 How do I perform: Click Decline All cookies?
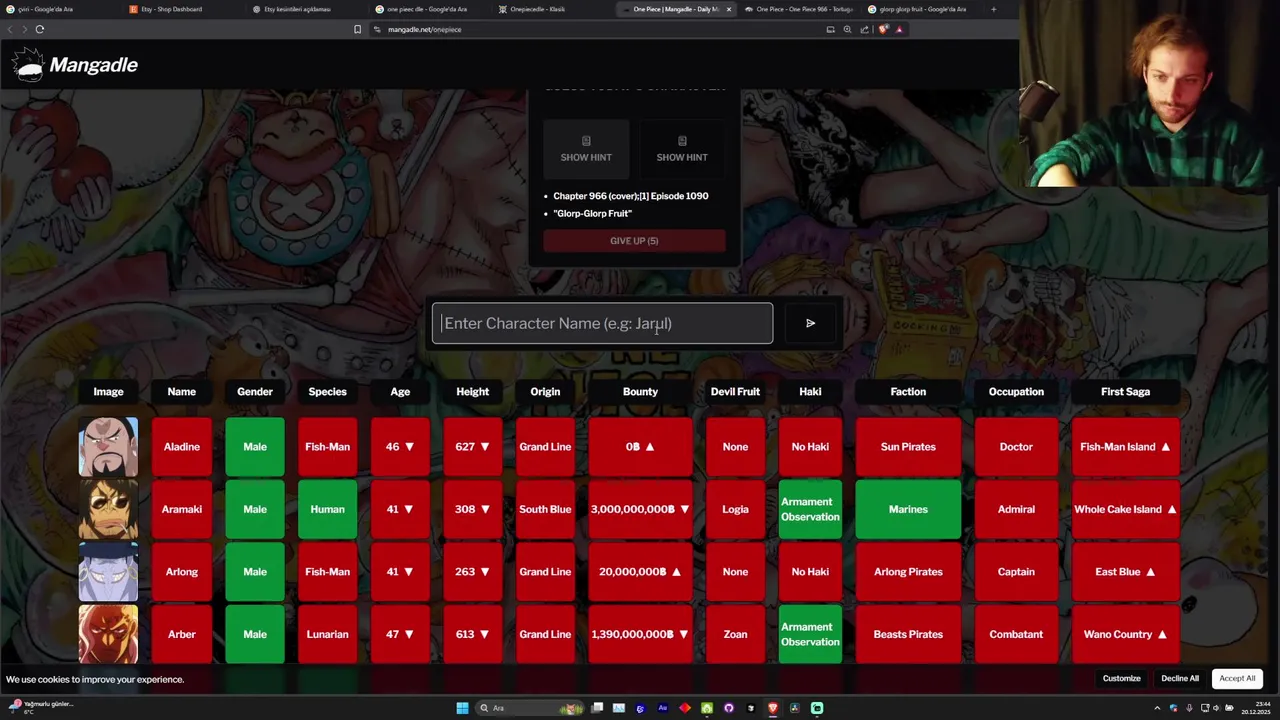click(x=1180, y=678)
